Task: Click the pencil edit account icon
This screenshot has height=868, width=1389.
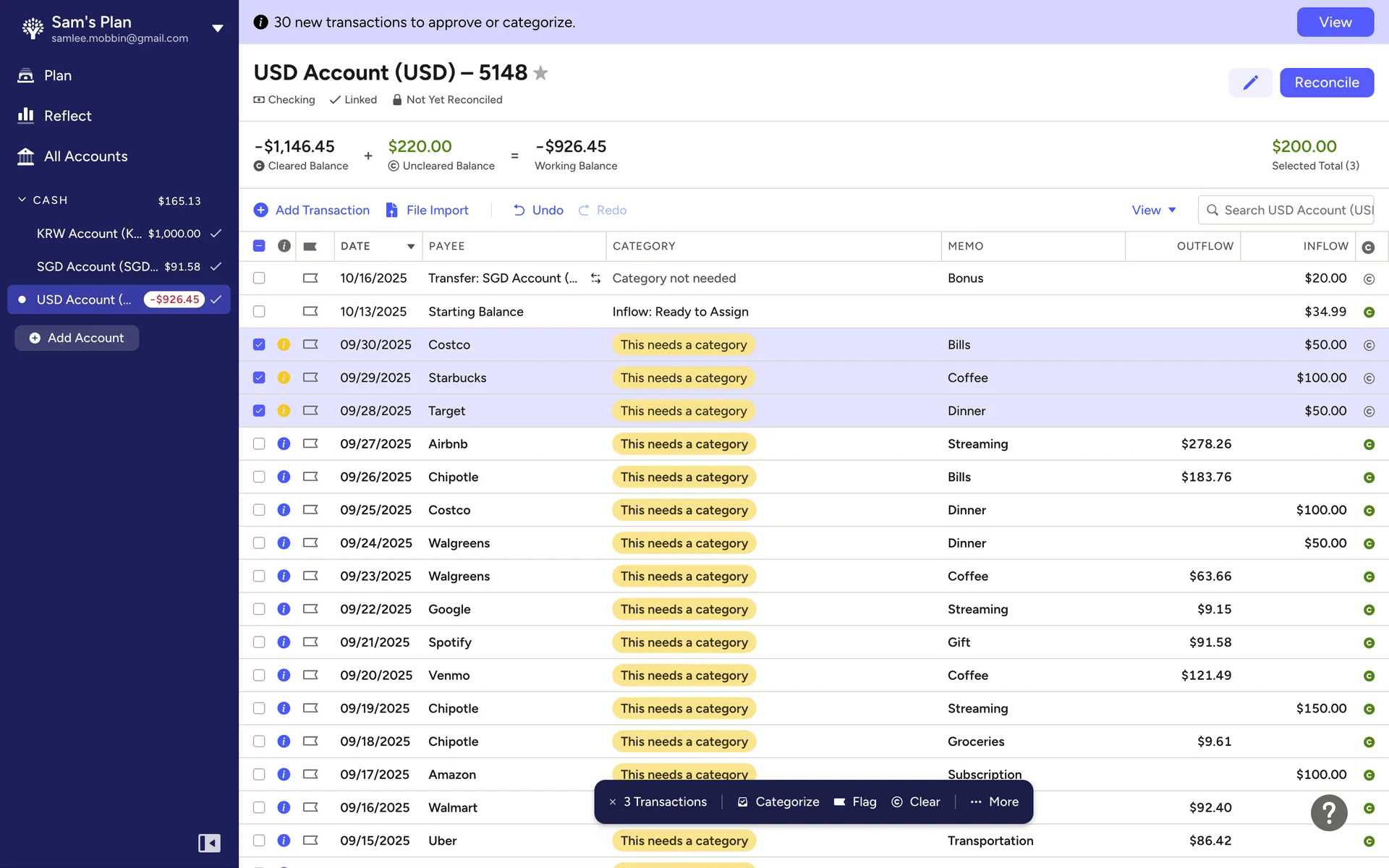Action: (x=1250, y=82)
